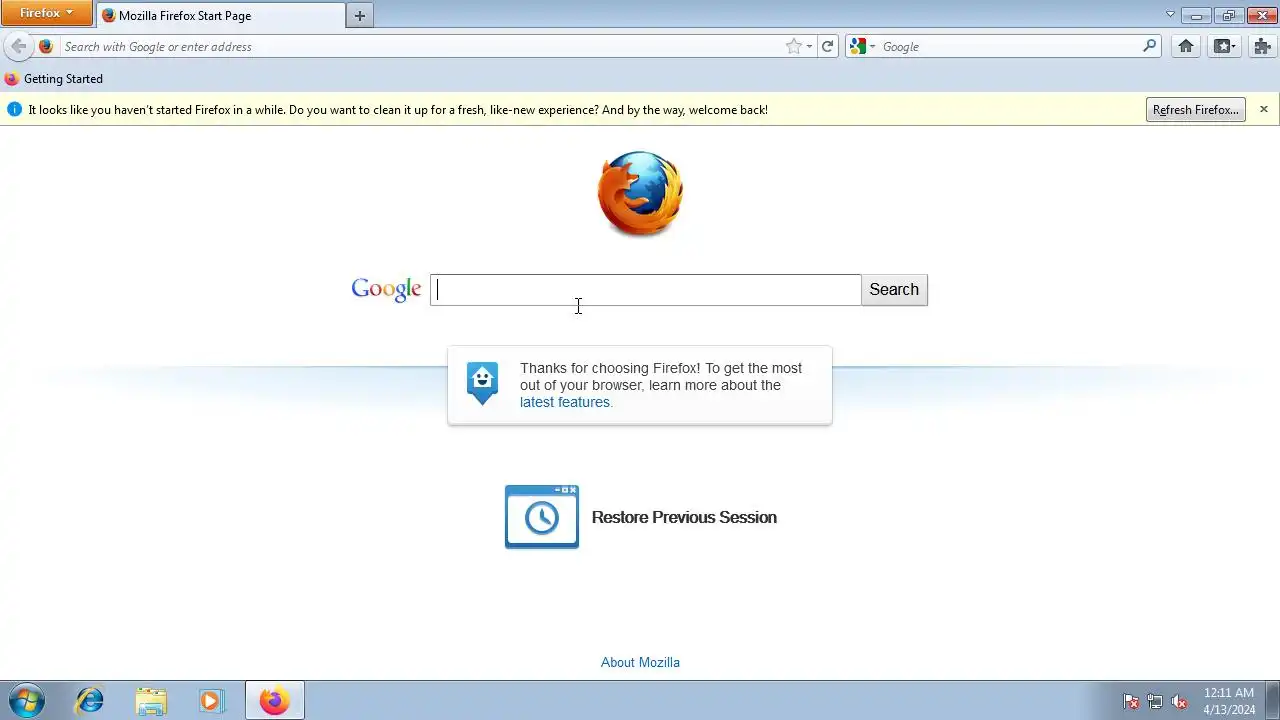Click the Action Center flag tray icon

point(1131,702)
